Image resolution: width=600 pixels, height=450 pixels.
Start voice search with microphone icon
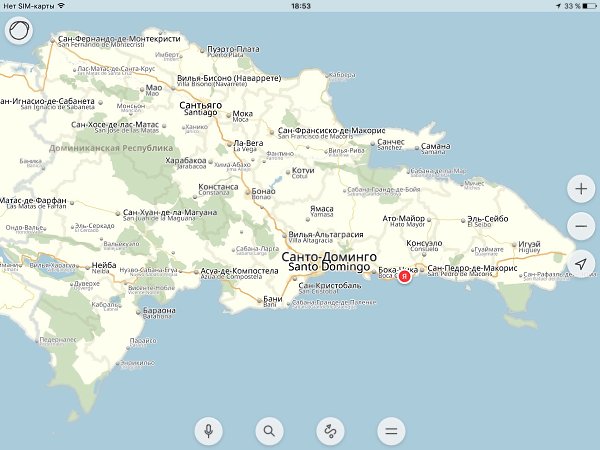[208, 431]
